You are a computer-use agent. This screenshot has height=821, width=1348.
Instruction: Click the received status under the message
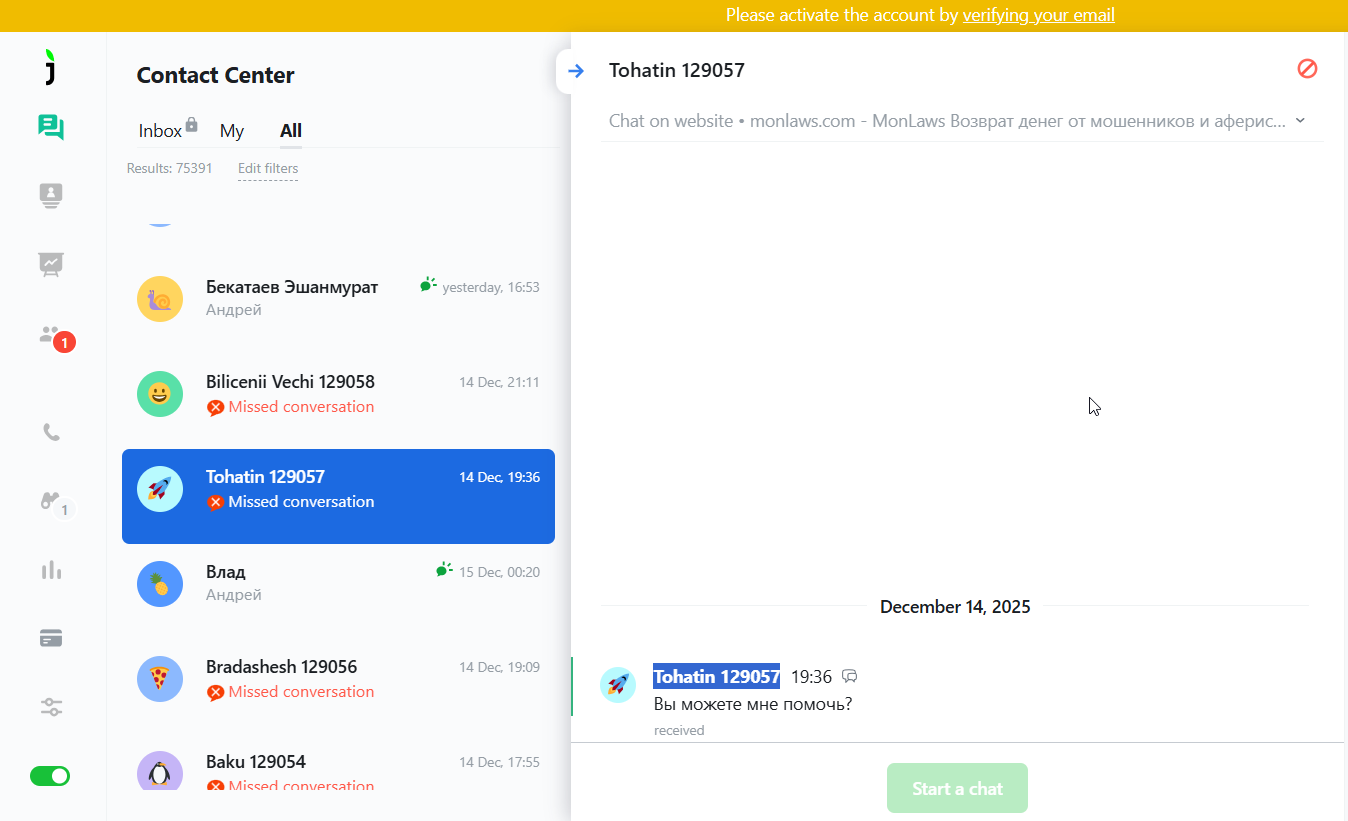click(x=679, y=730)
